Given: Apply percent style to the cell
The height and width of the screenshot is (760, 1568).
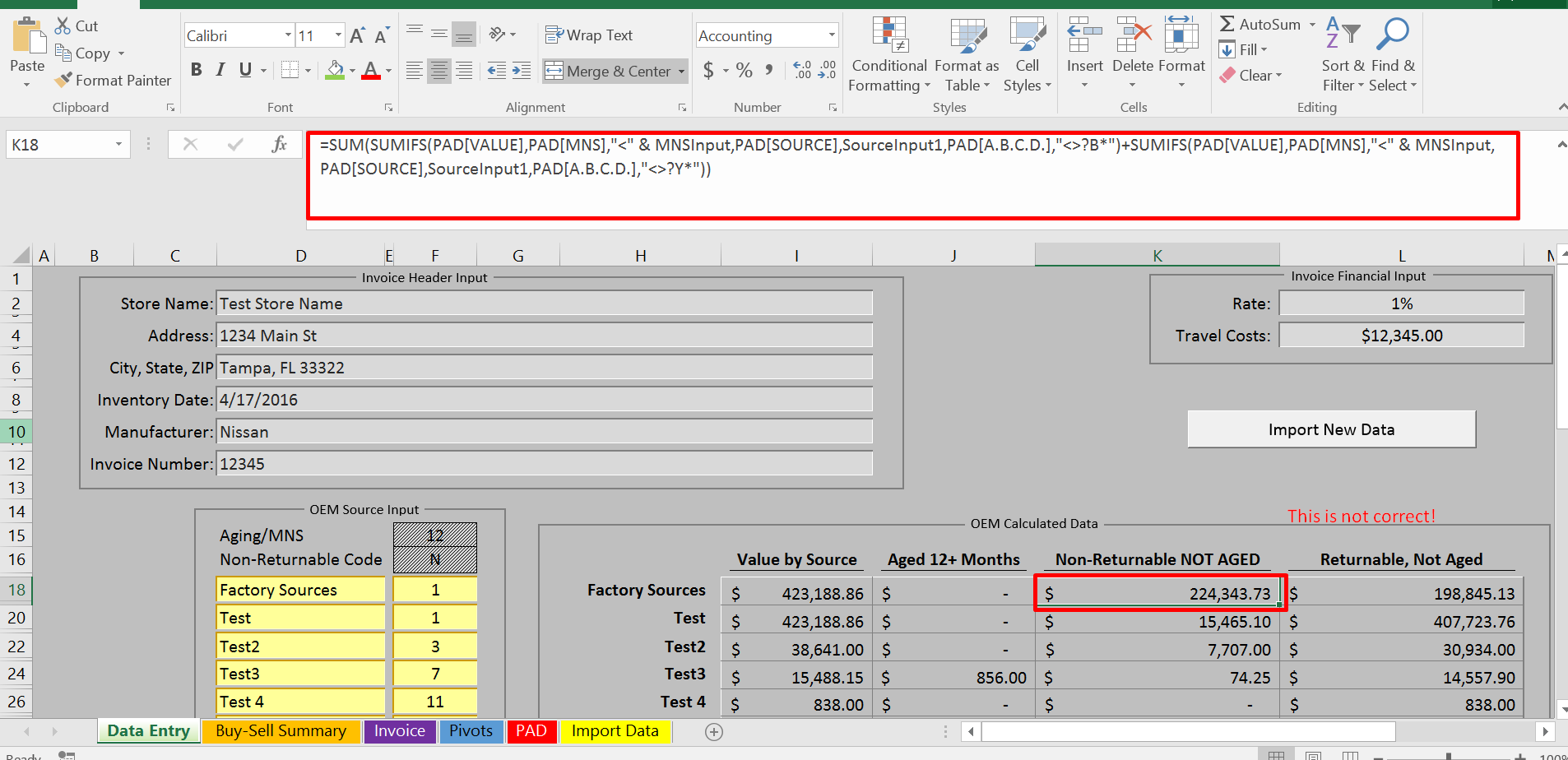Looking at the screenshot, I should 744,71.
